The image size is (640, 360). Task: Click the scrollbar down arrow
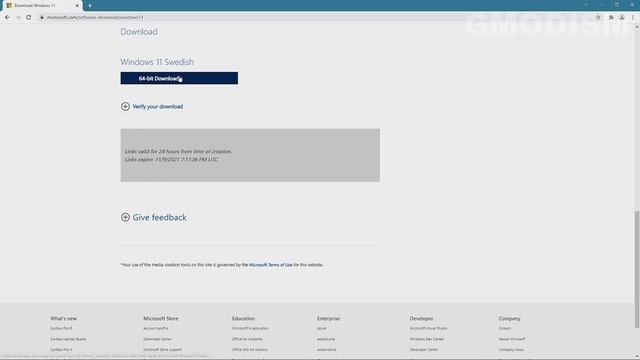(x=637, y=357)
